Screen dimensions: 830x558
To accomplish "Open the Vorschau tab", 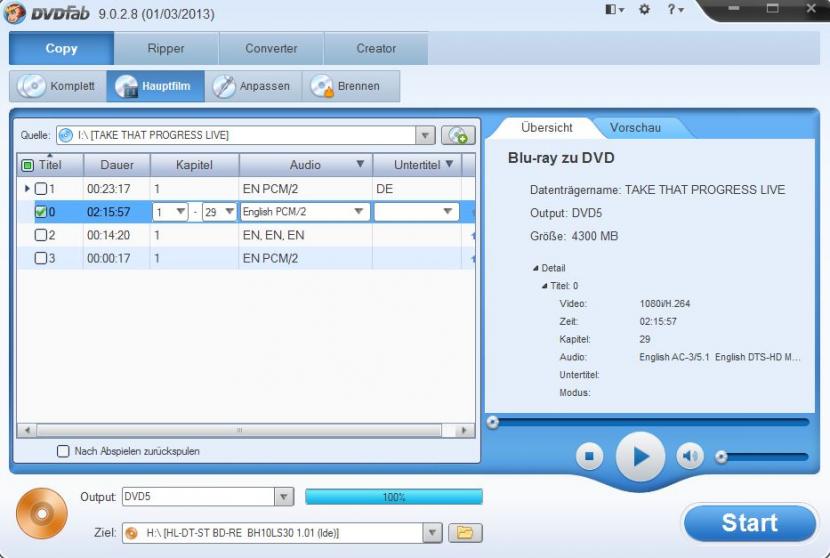I will [x=635, y=128].
